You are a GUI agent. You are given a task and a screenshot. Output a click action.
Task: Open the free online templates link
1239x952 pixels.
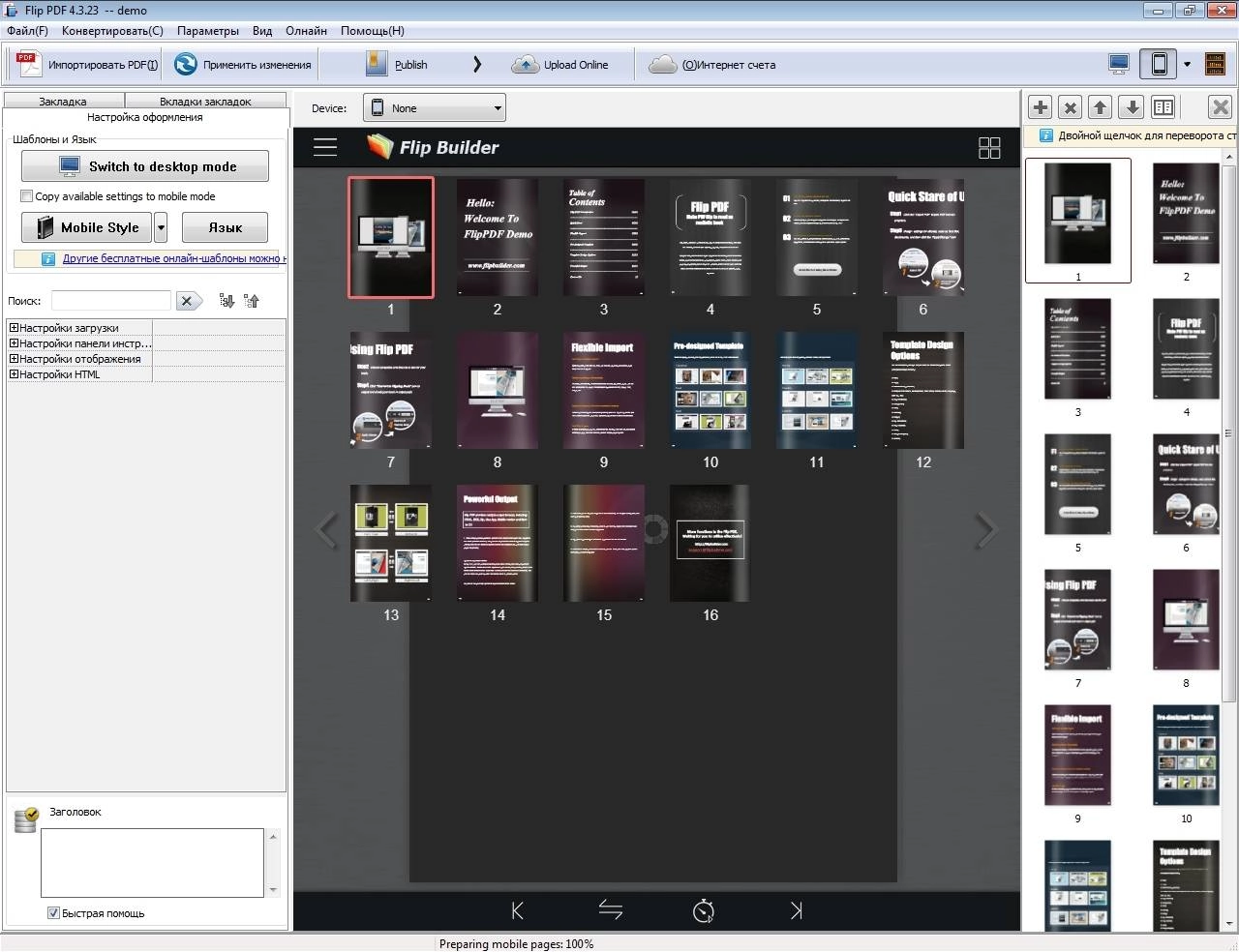tap(174, 258)
